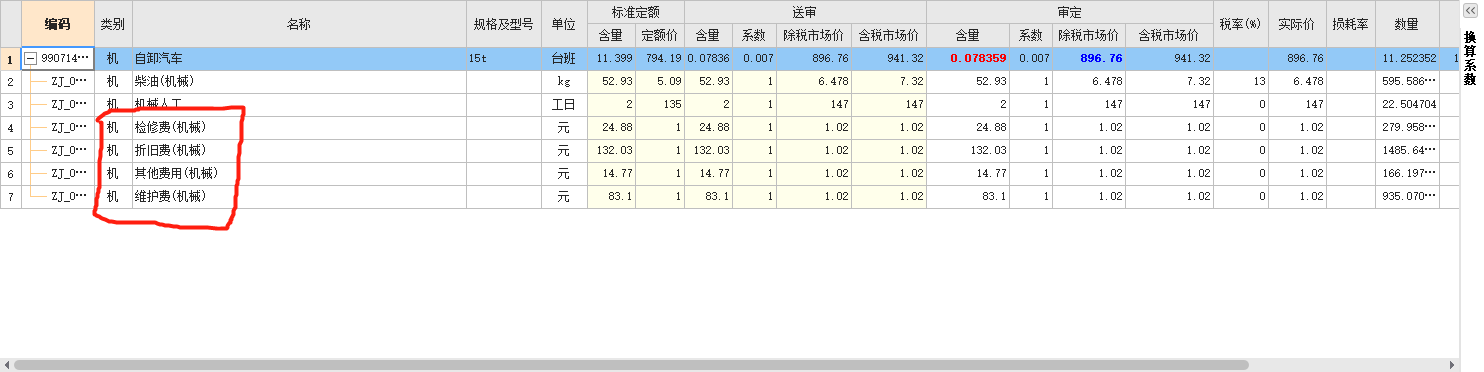Click the 132.03 审定 含量 cell for 折旧费
The image size is (1484, 372).
tap(968, 150)
